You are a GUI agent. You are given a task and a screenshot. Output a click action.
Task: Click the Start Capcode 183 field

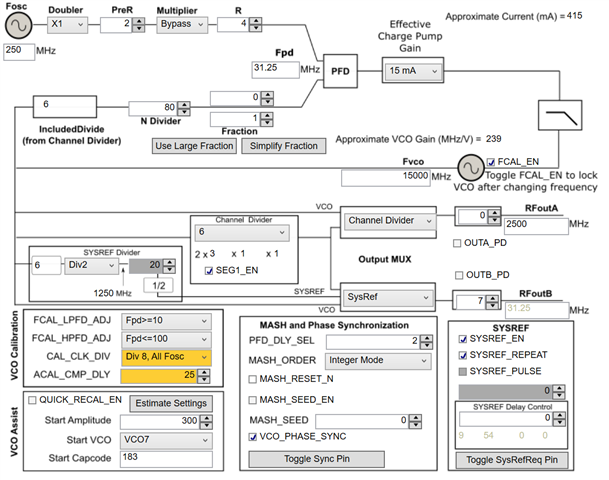pyautogui.click(x=166, y=459)
